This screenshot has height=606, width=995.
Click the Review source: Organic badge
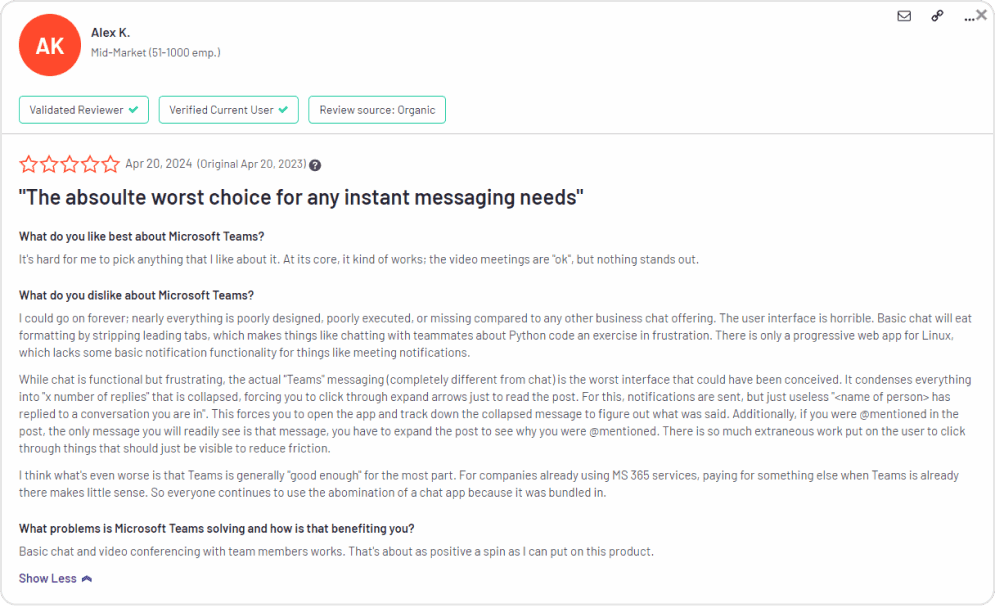pos(377,110)
